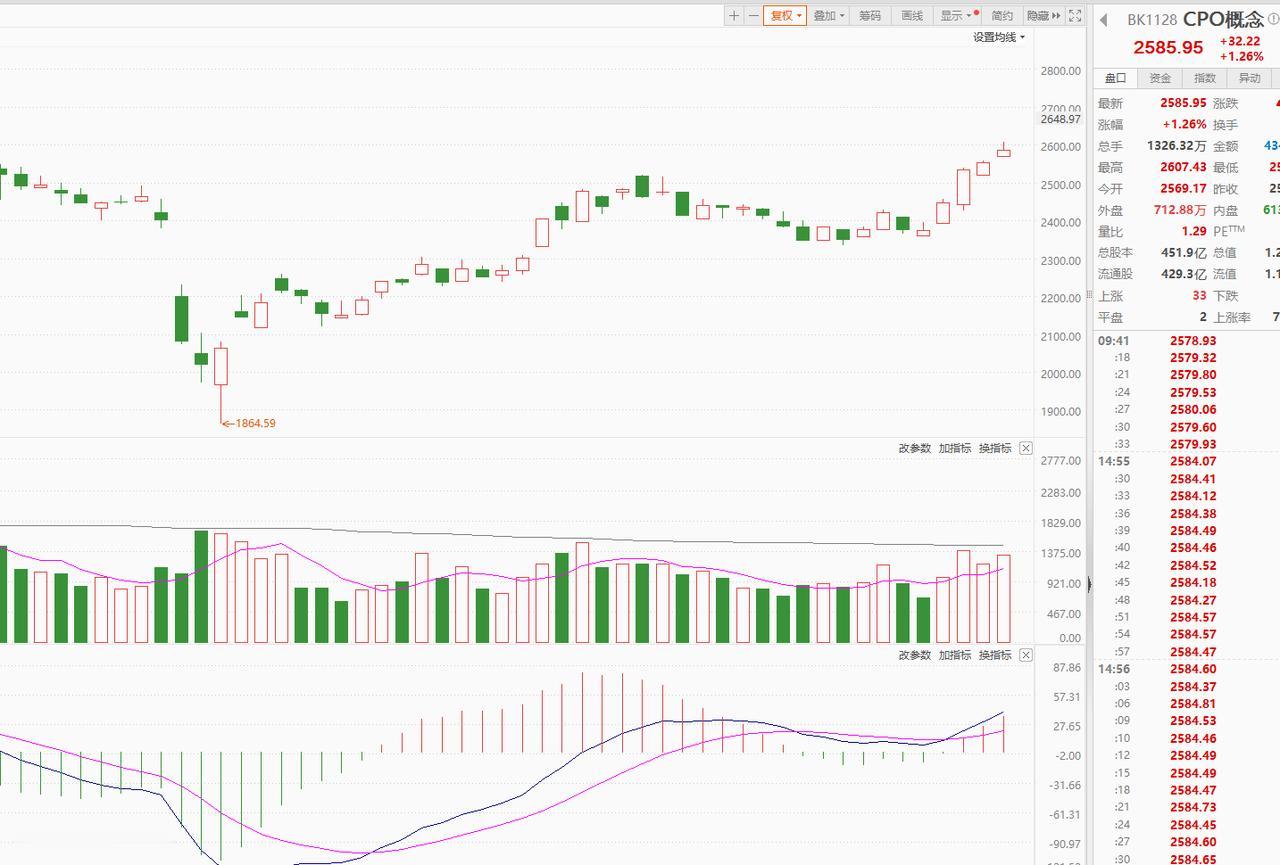1280x865 pixels.
Task: Open 设置均线 moving average settings
Action: [x=999, y=37]
